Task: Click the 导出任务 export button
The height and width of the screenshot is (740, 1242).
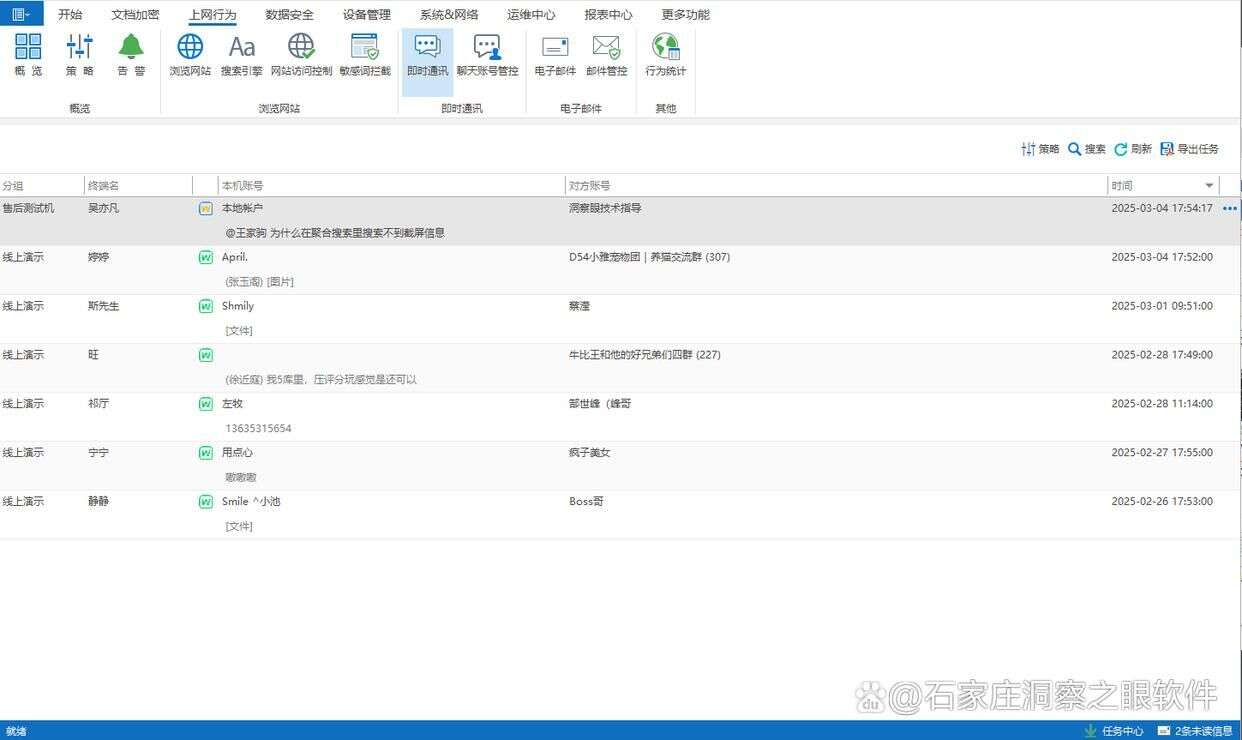Action: 1188,148
